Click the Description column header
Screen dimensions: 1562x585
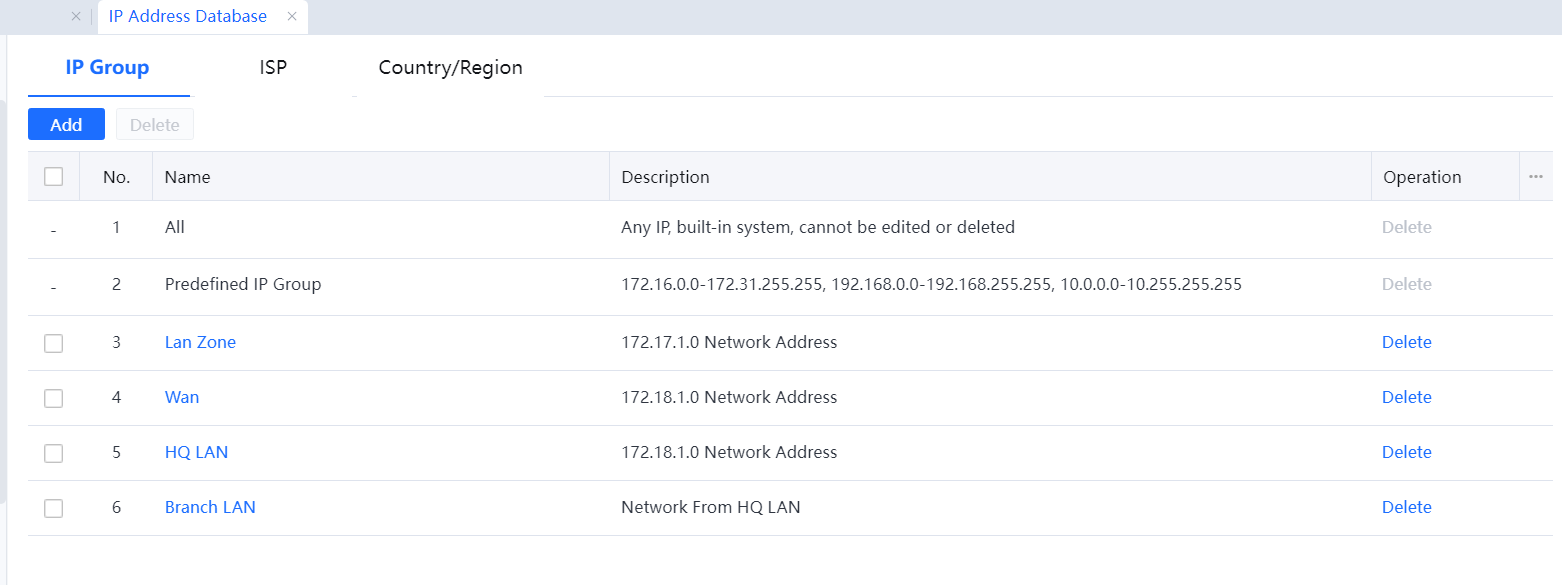(665, 177)
